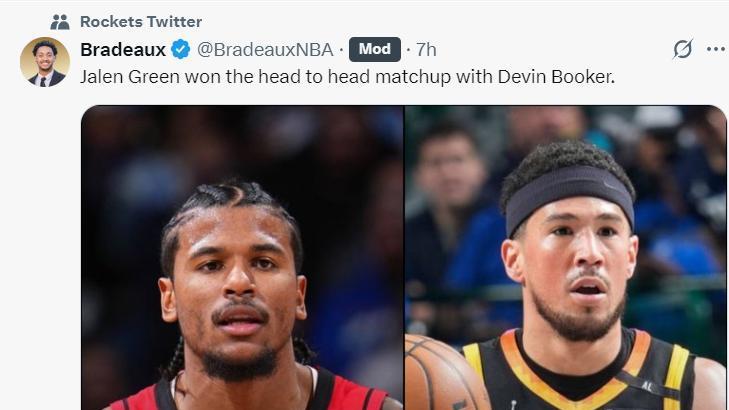
Task: Click the Mod badge label
Action: [375, 49]
